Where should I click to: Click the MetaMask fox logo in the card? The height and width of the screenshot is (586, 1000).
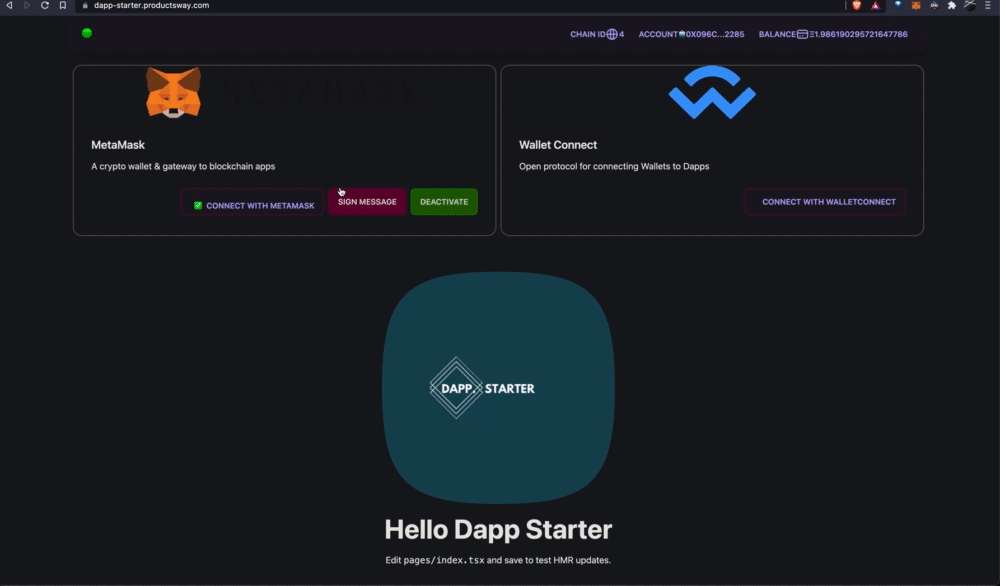(x=173, y=92)
